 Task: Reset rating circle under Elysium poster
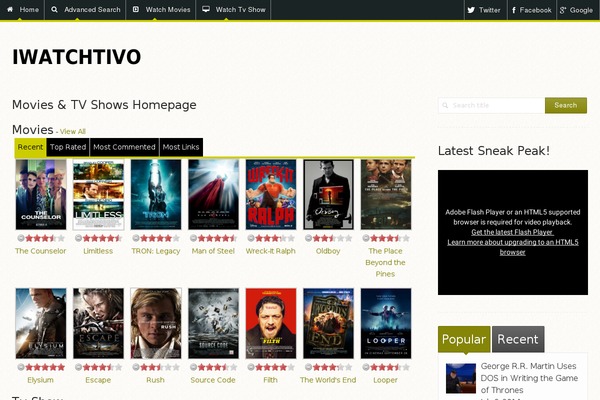pyautogui.click(x=21, y=367)
